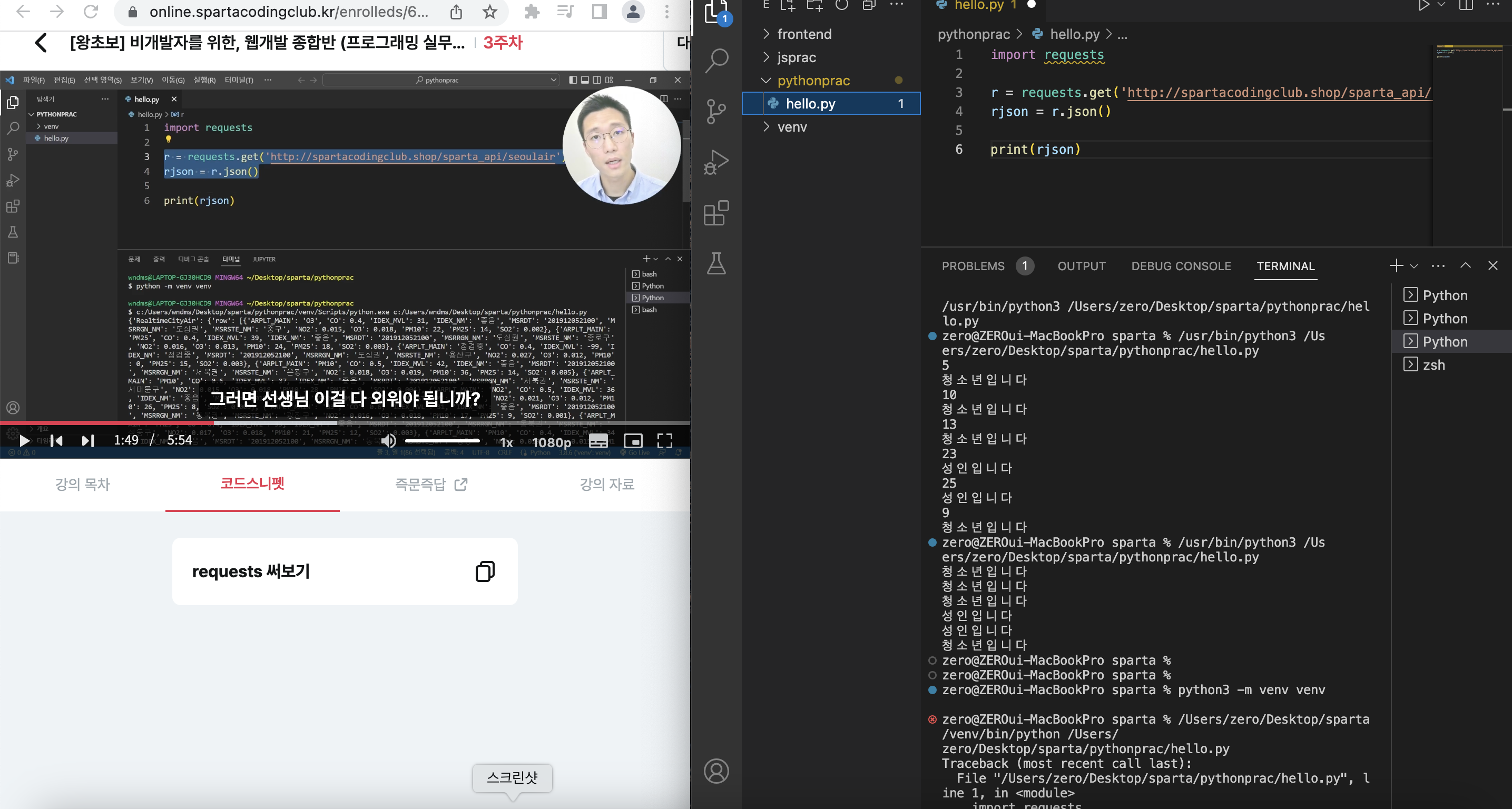
Task: Open terminal panel more actions ellipsis
Action: [x=1438, y=266]
